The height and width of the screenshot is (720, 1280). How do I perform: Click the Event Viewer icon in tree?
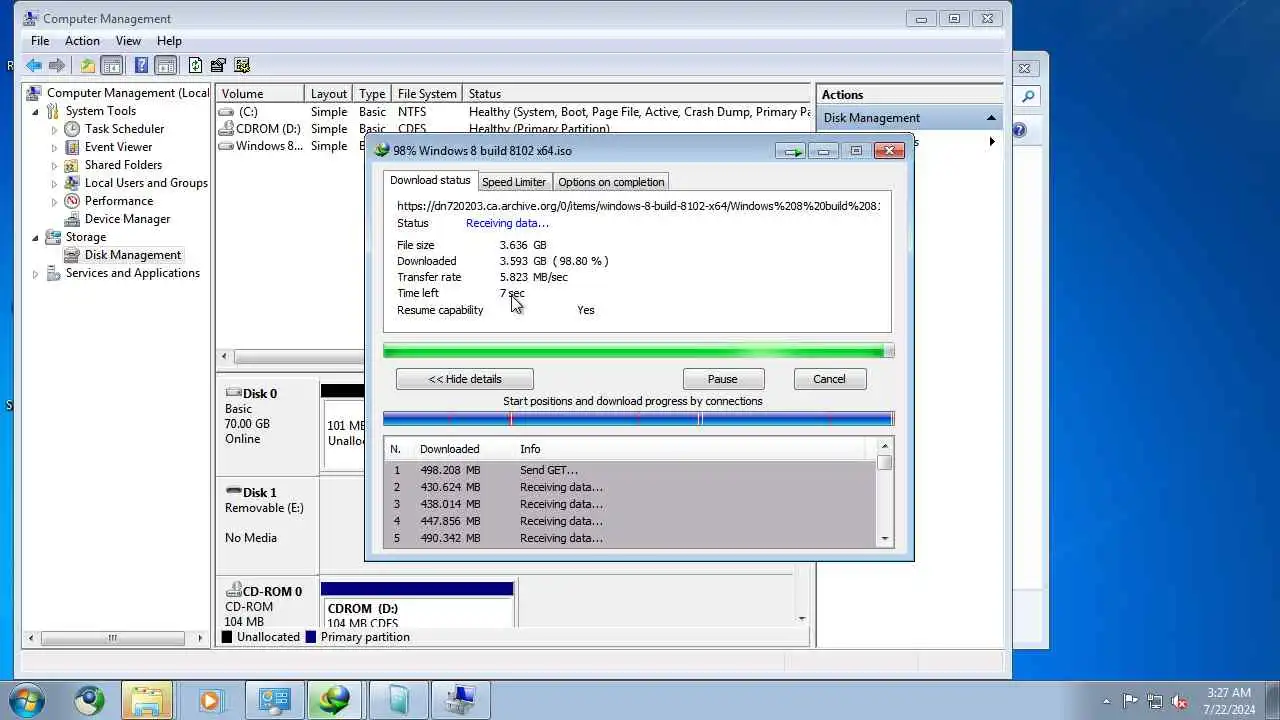(x=72, y=147)
